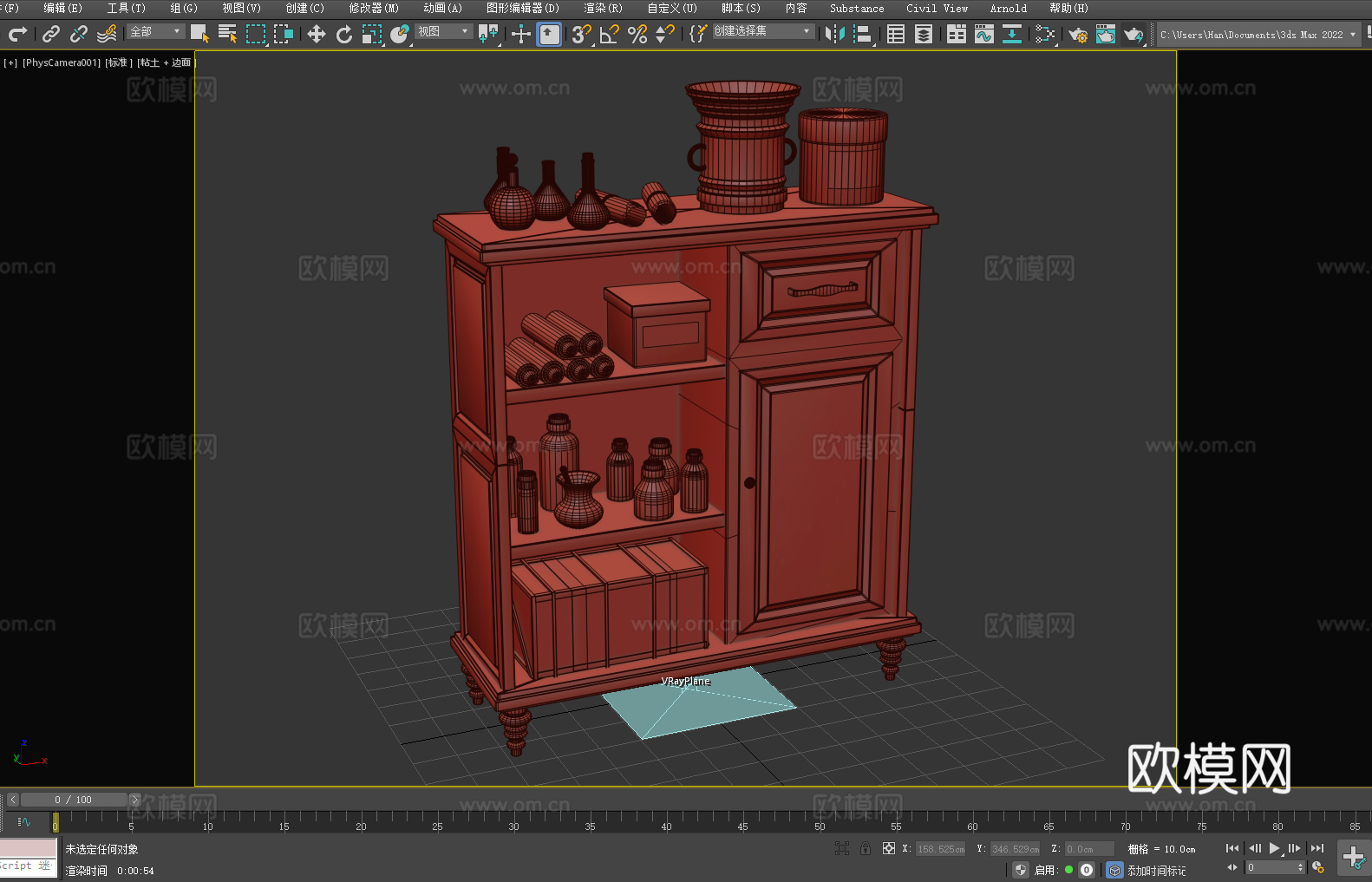Open 粘土 + 边面 display mode label
1372x882 pixels.
166,62
